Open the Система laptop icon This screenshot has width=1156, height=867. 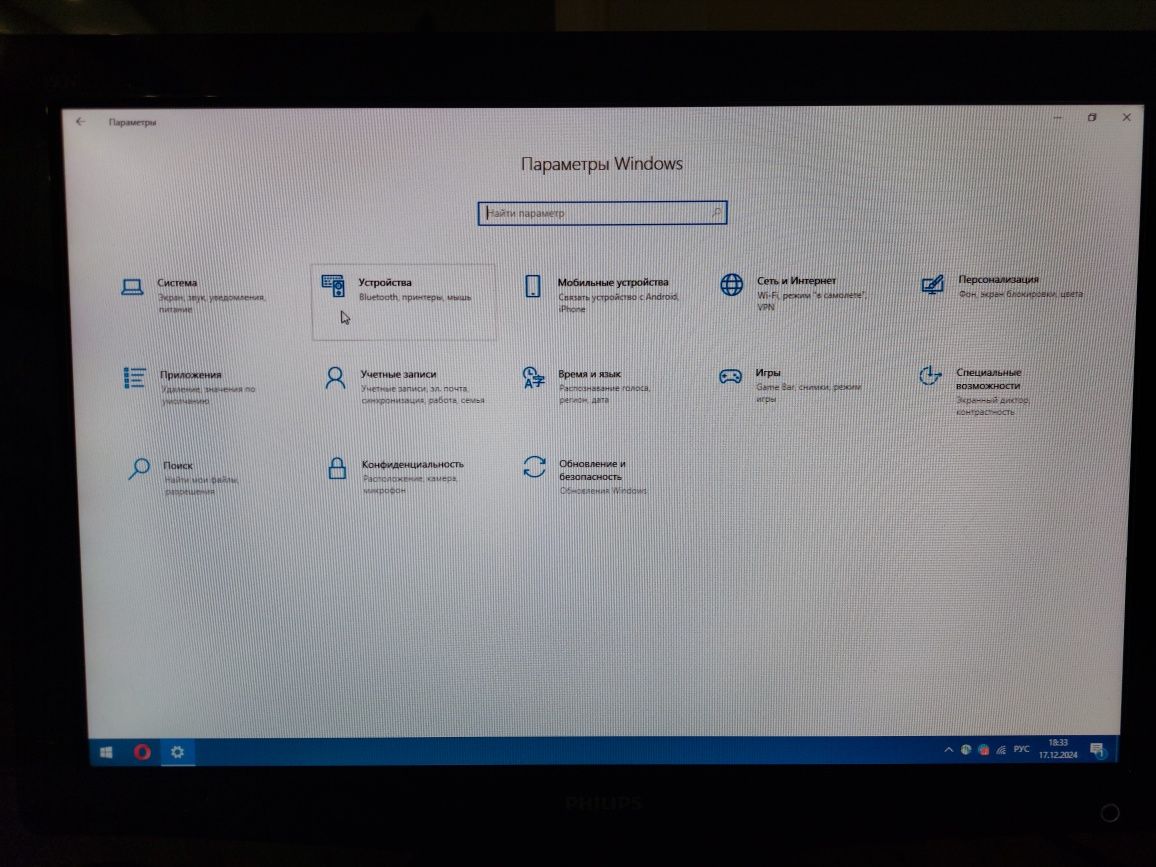pos(132,287)
